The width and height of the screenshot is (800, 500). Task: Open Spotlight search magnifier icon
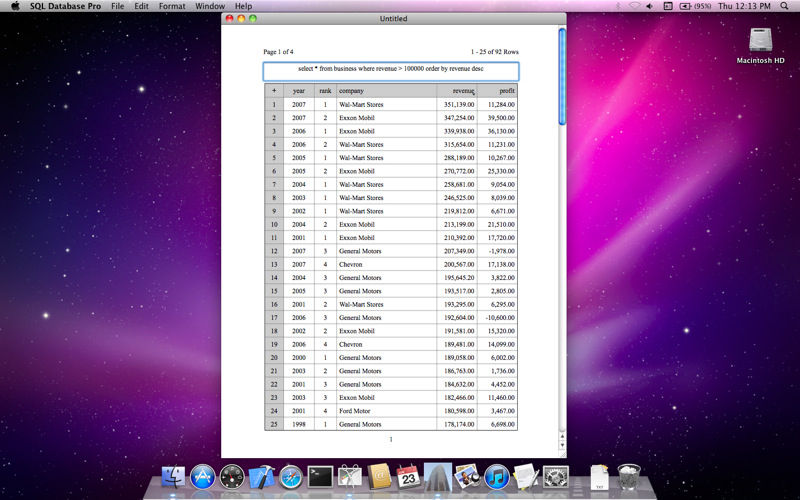[784, 6]
